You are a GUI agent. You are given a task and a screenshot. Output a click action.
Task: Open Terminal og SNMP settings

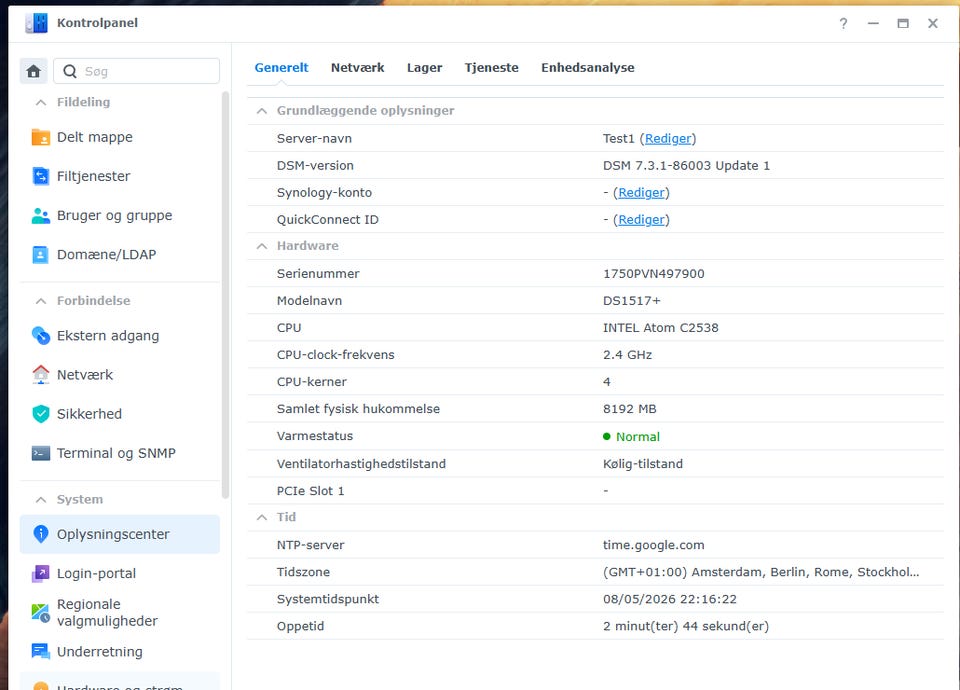point(120,453)
